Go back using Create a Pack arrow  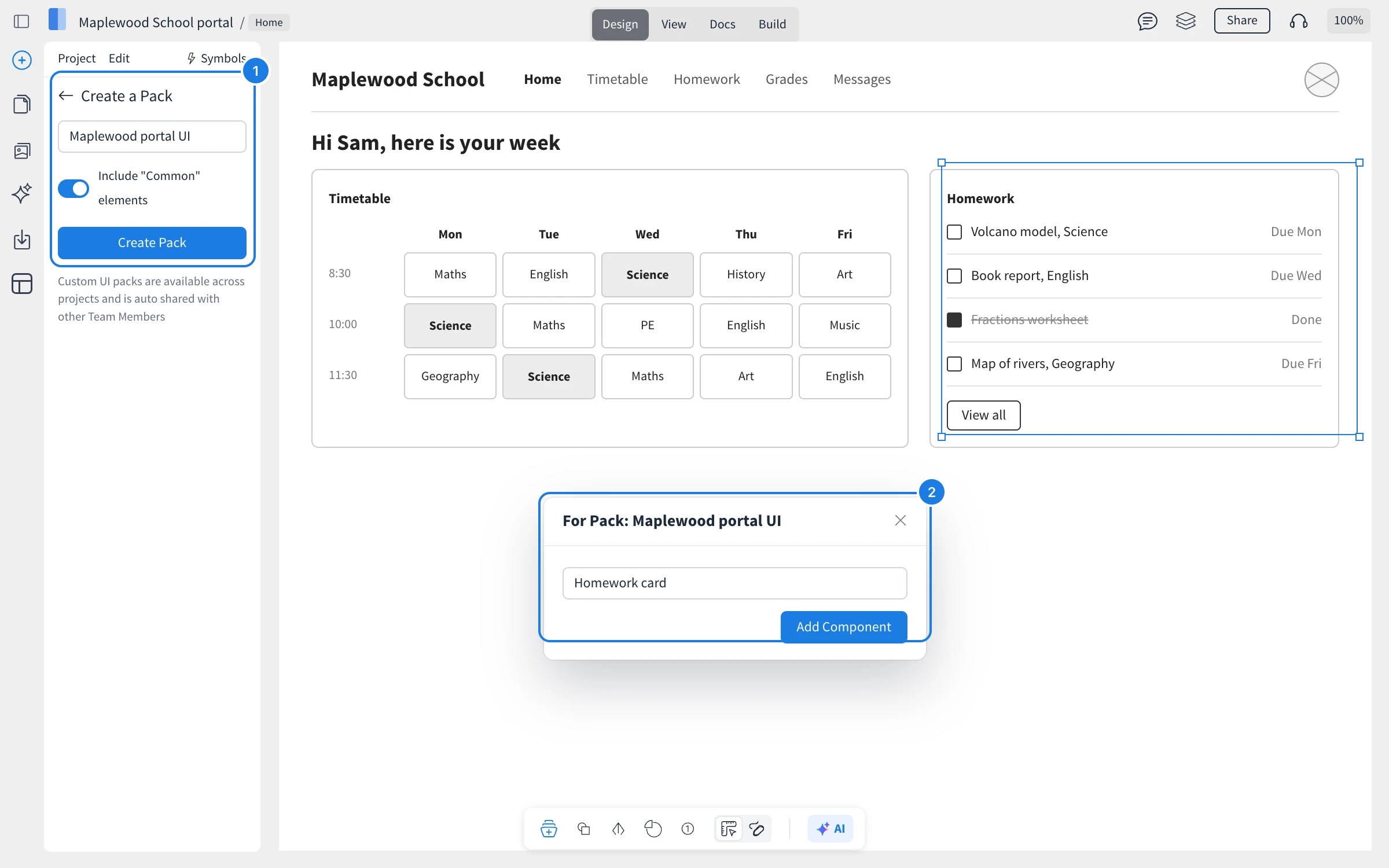click(66, 95)
